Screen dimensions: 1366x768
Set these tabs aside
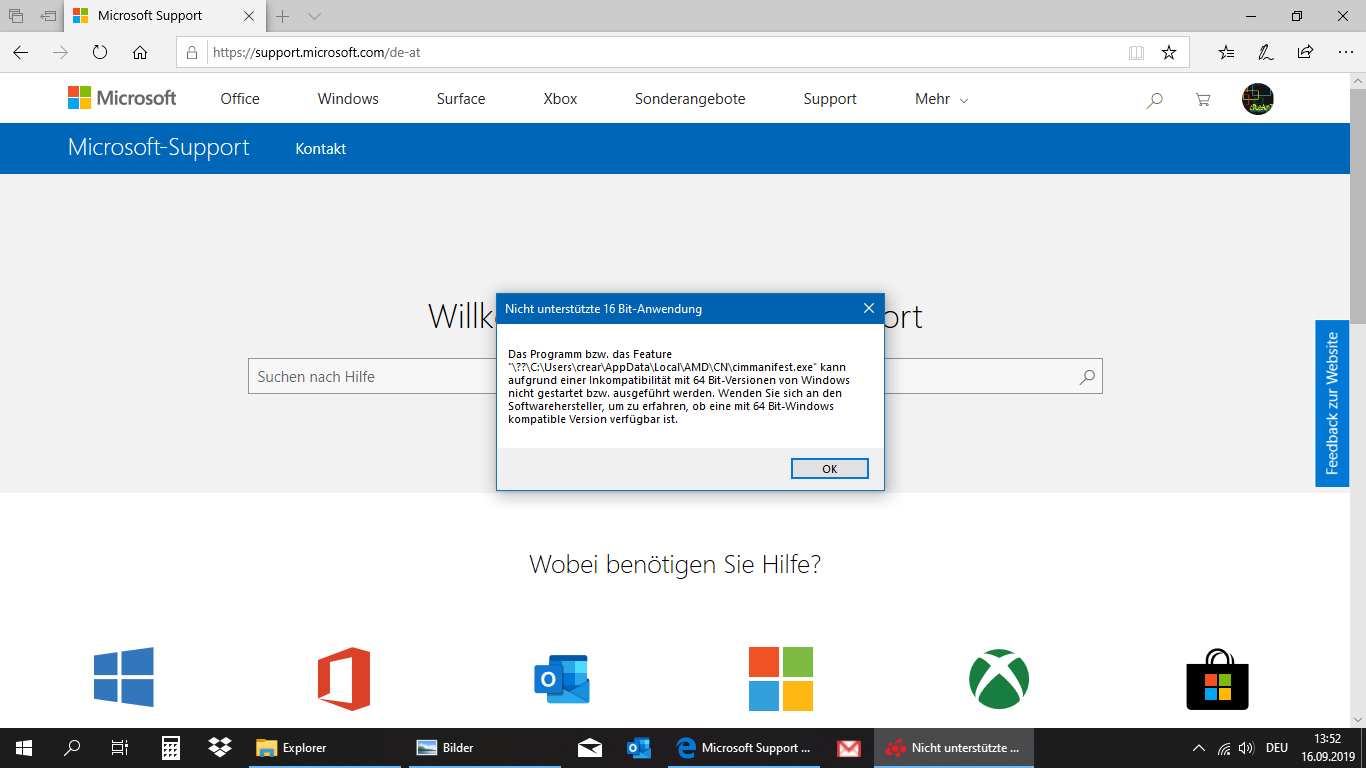coord(48,16)
